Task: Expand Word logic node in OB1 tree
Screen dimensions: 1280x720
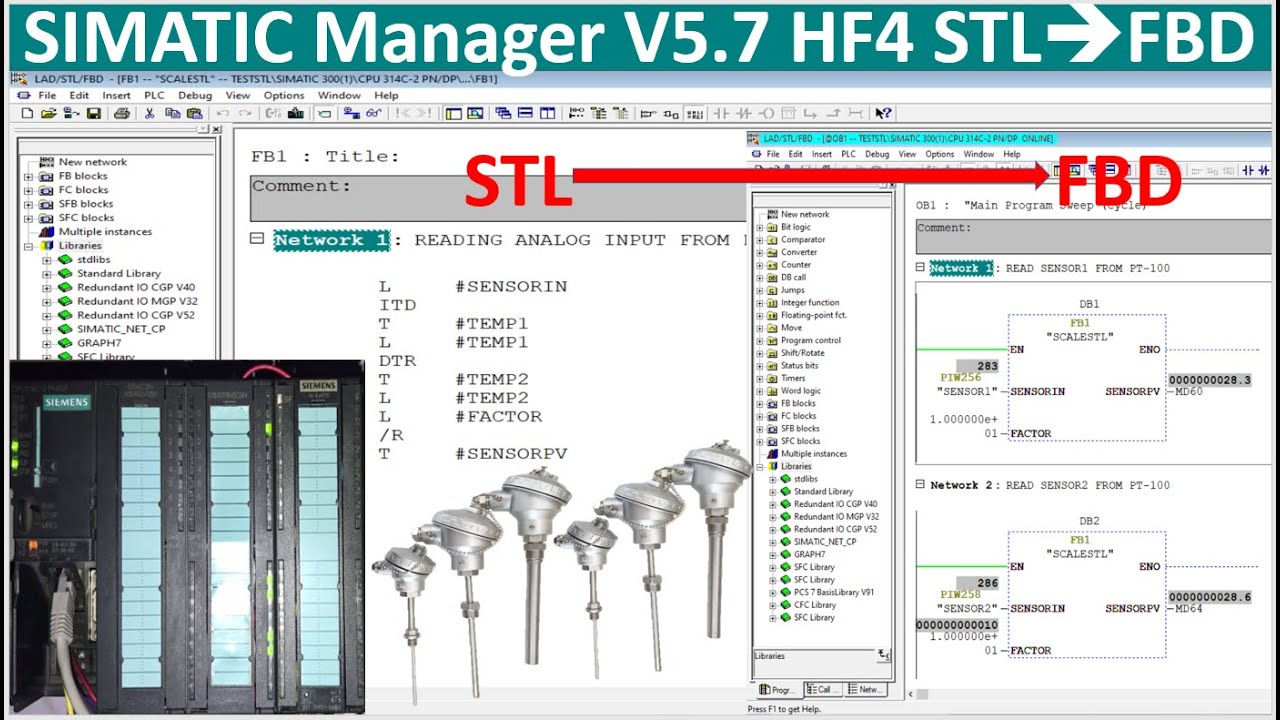Action: point(759,391)
